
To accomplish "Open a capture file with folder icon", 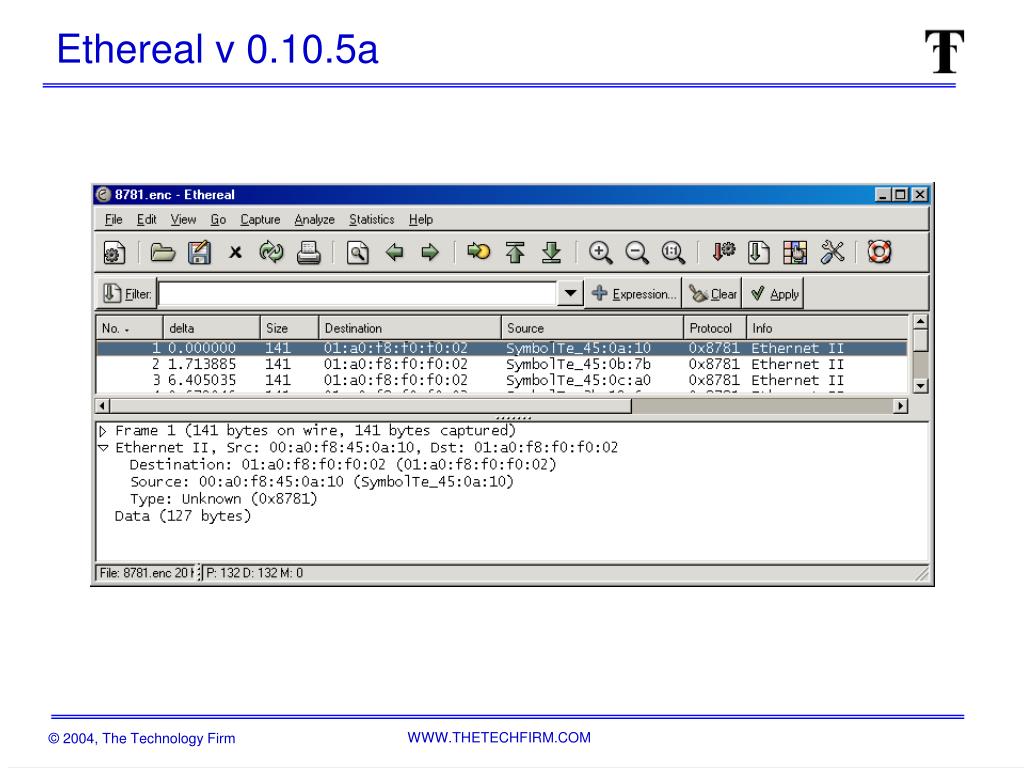I will tap(163, 253).
